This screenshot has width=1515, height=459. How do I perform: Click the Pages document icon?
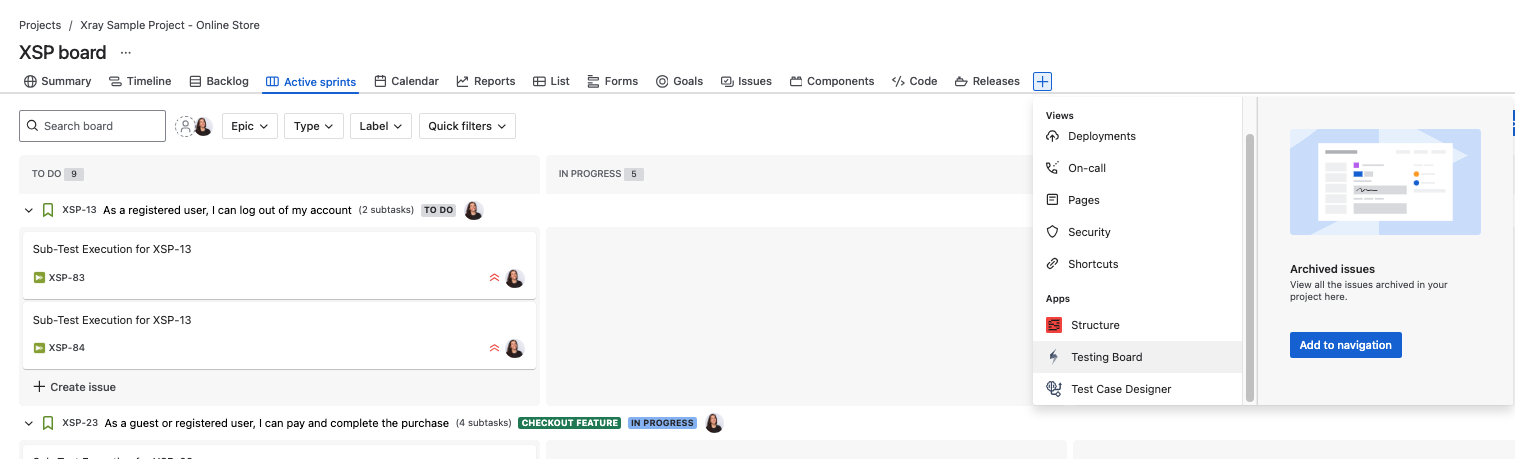[1052, 200]
